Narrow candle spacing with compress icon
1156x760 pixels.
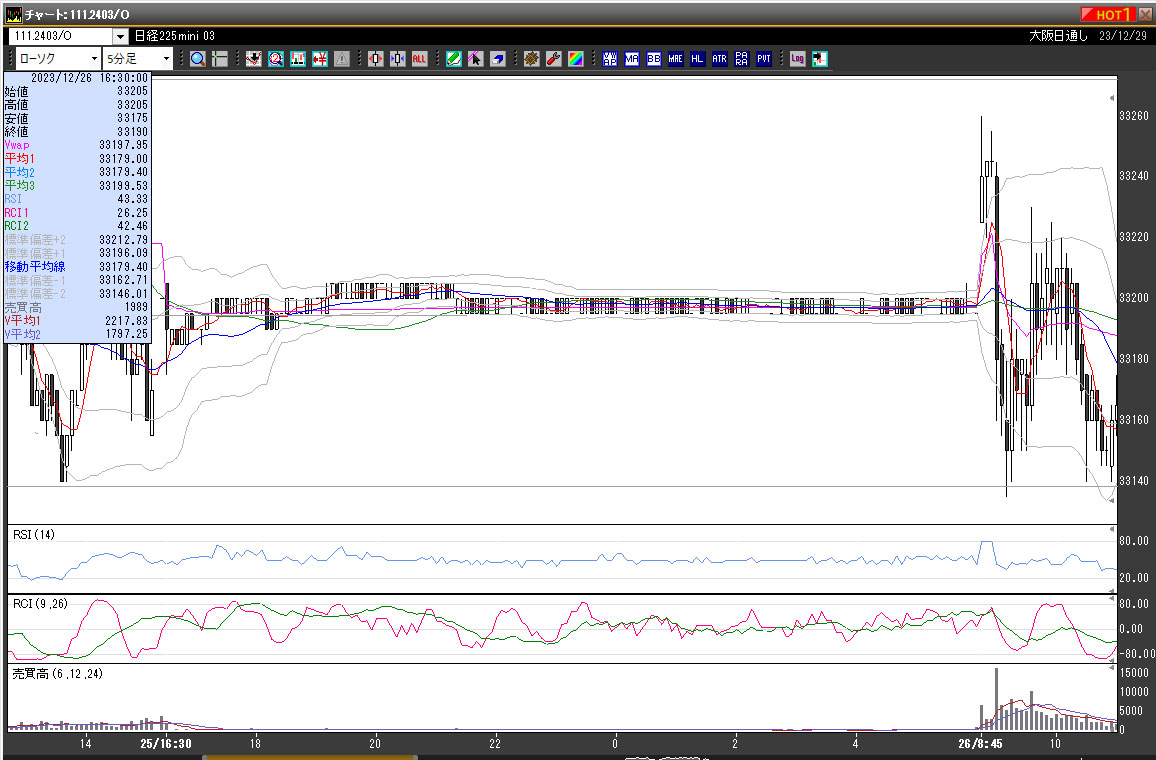click(398, 59)
